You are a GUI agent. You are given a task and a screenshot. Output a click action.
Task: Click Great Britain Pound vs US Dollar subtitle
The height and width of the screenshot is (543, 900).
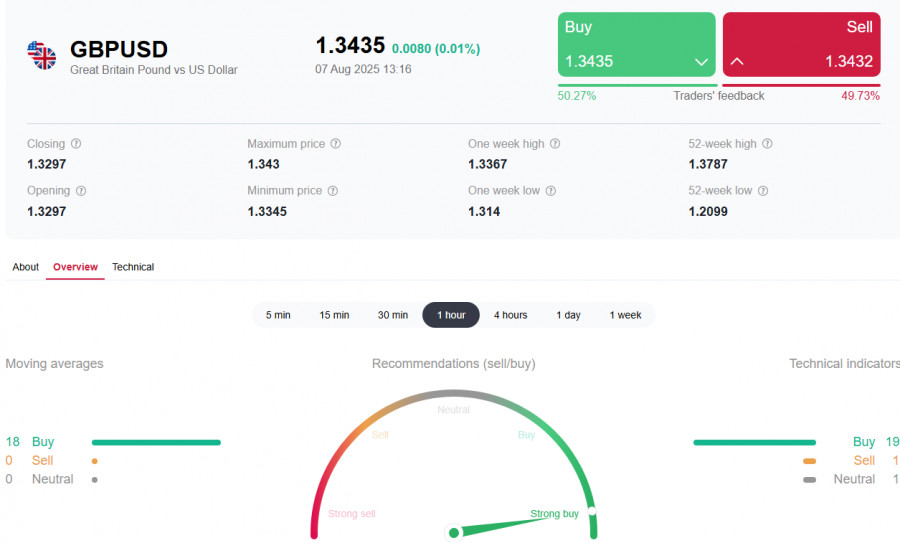pyautogui.click(x=154, y=70)
